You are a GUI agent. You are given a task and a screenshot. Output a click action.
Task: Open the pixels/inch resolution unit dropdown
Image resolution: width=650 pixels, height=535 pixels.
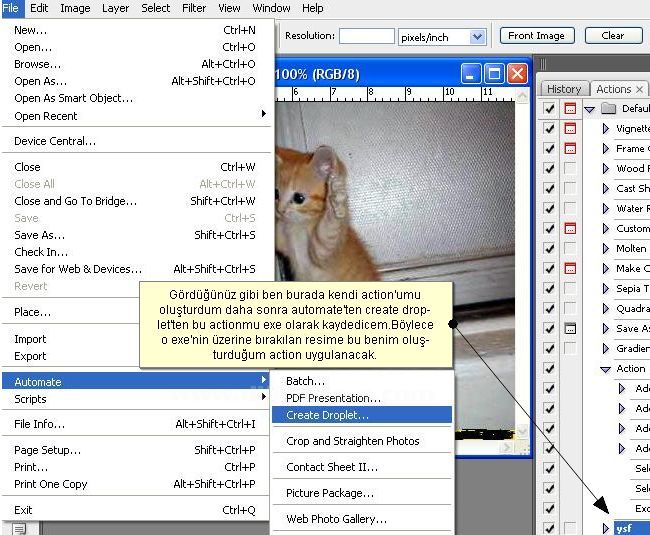coord(478,37)
